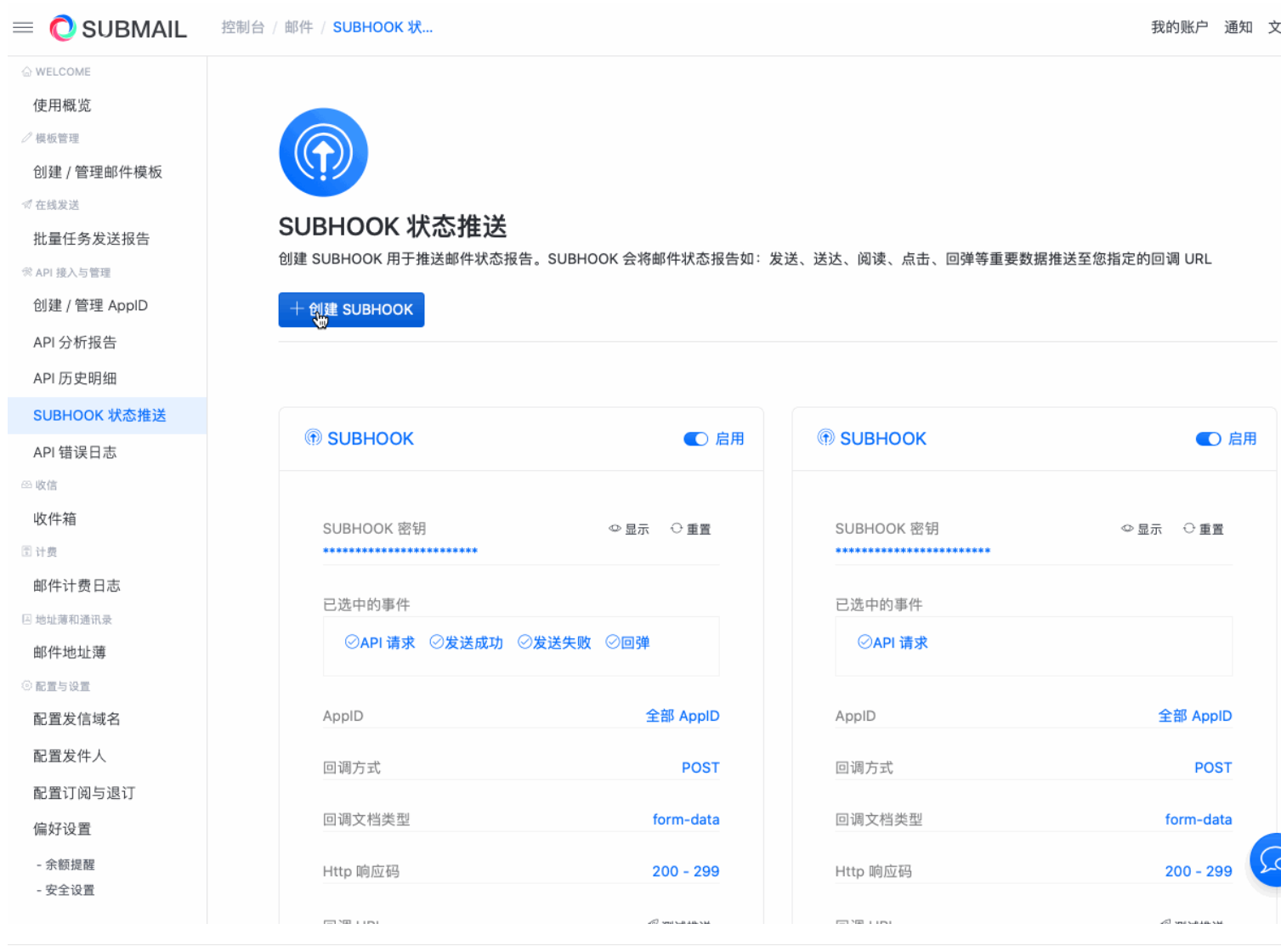1281x952 pixels.
Task: Open the live chat support bubble
Action: [x=1268, y=860]
